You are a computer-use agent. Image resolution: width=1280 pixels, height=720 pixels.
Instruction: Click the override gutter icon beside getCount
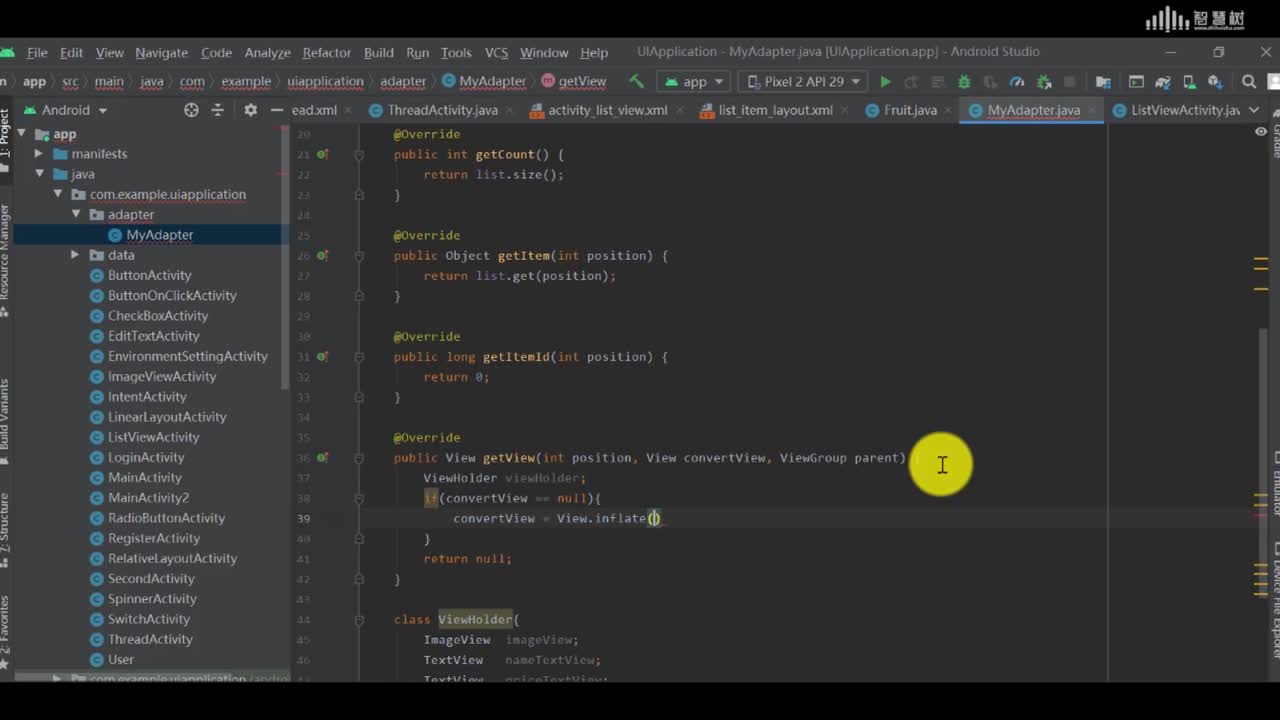pos(323,154)
